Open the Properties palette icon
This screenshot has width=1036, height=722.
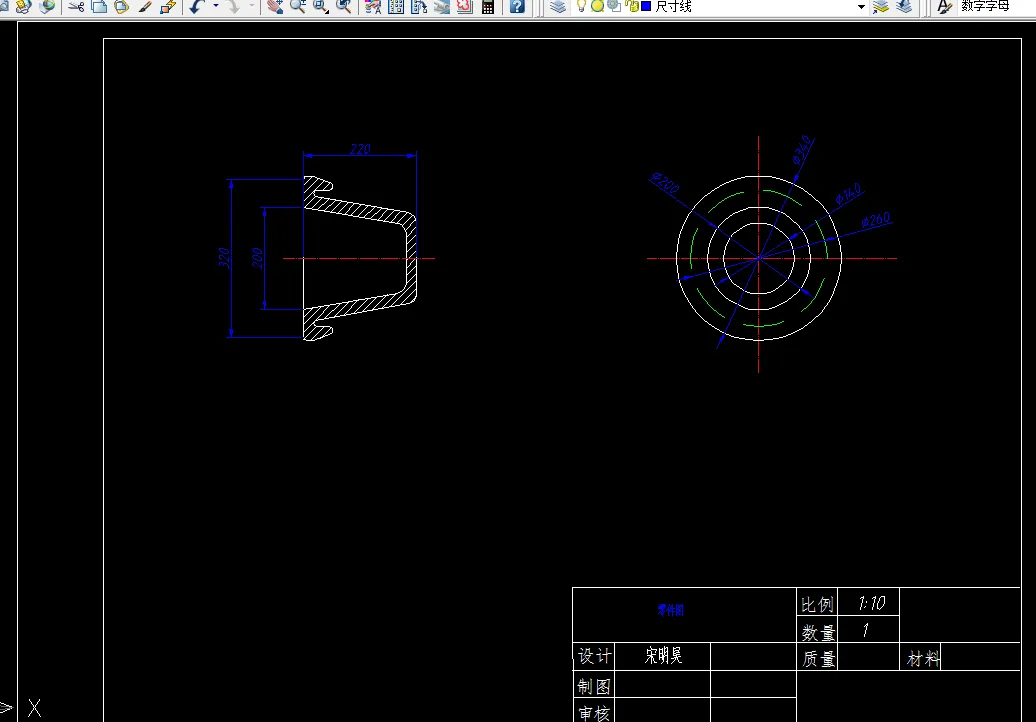(x=373, y=7)
